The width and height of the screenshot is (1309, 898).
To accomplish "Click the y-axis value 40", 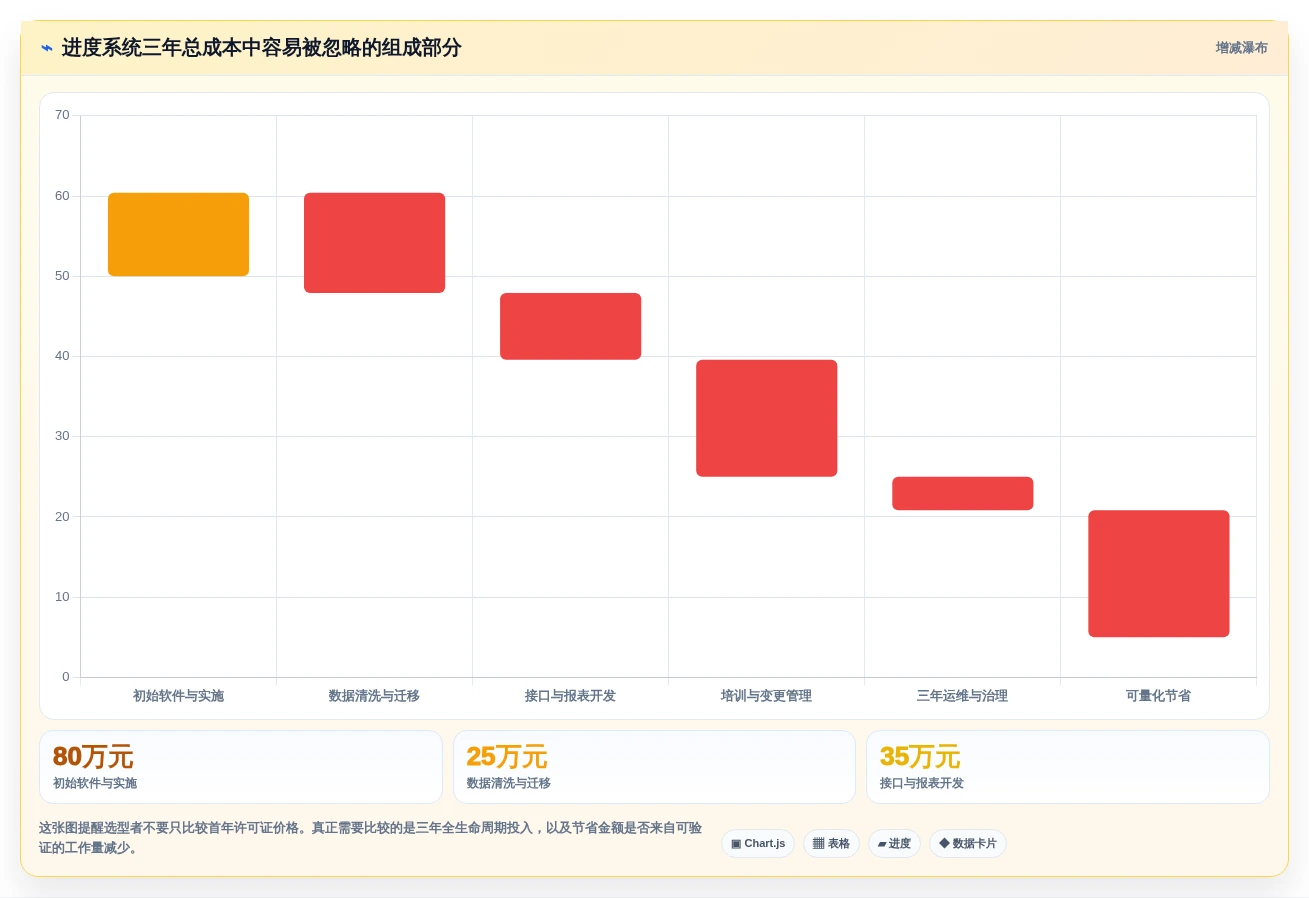I will point(62,356).
